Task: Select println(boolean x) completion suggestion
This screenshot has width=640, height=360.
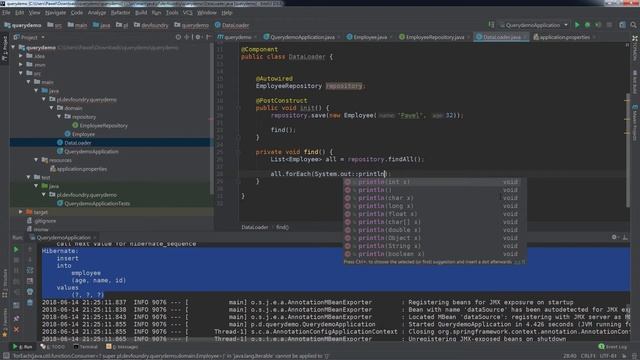Action: (x=434, y=254)
